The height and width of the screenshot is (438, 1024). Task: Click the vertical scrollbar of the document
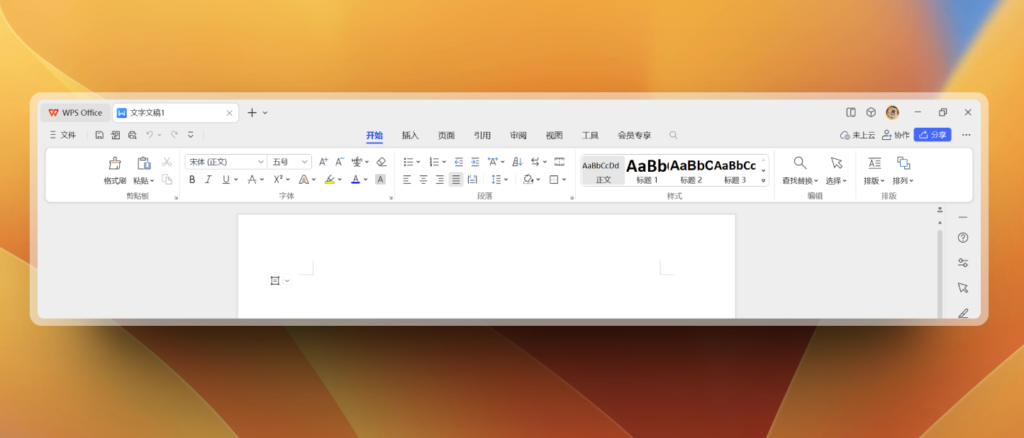(940, 274)
